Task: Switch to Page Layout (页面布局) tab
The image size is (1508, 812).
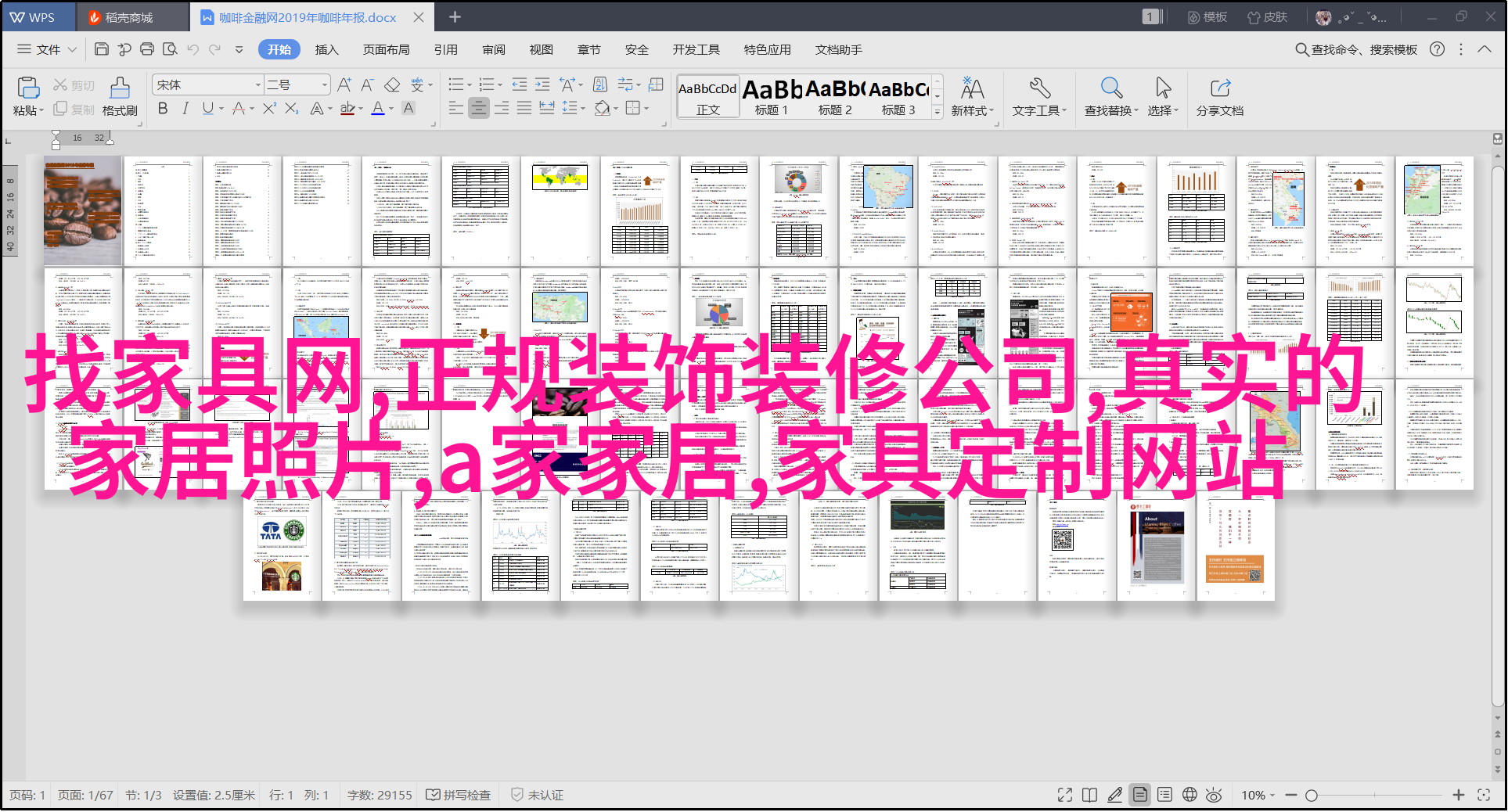Action: pos(386,49)
